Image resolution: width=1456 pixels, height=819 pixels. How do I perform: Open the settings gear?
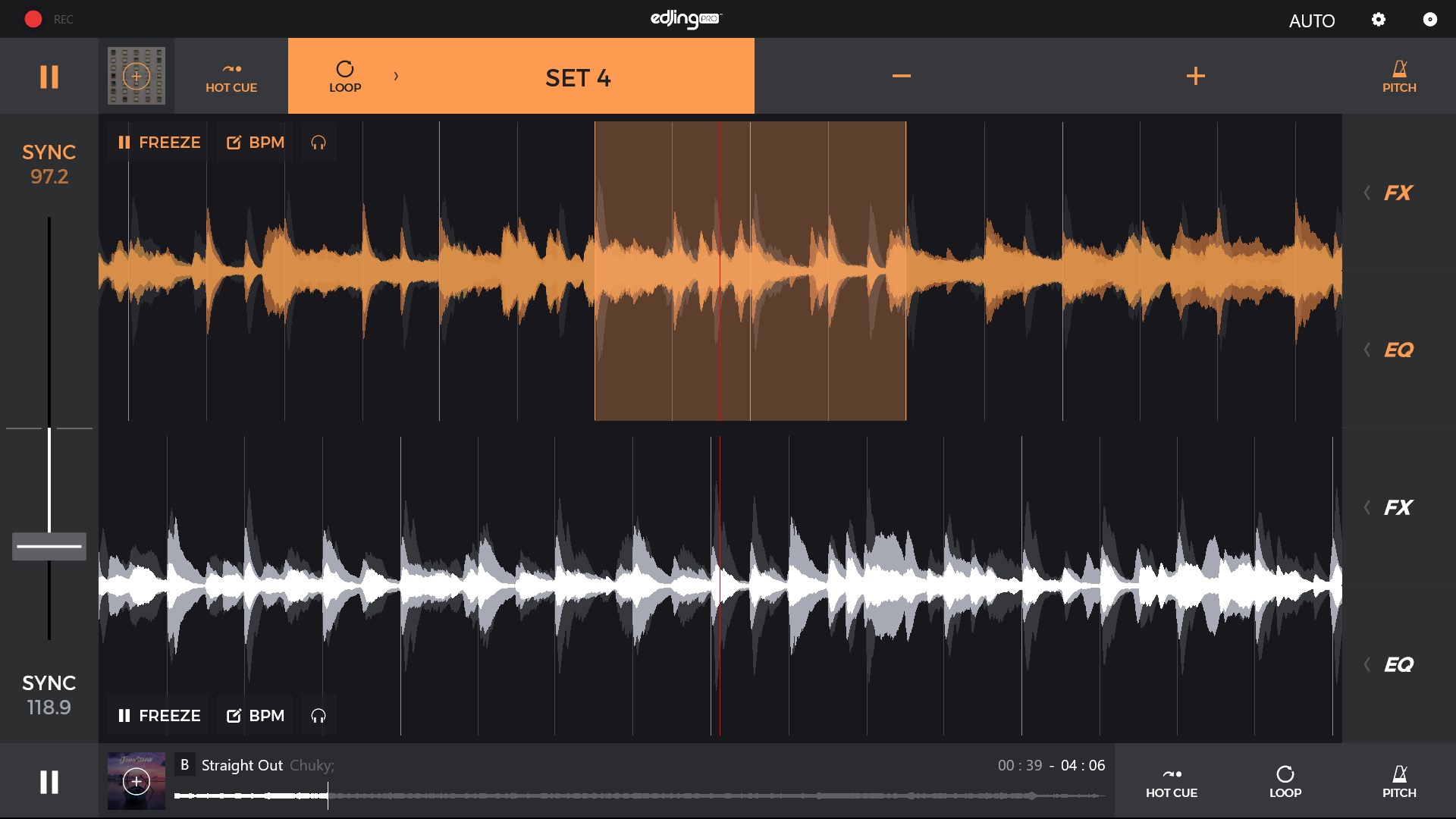coord(1379,20)
